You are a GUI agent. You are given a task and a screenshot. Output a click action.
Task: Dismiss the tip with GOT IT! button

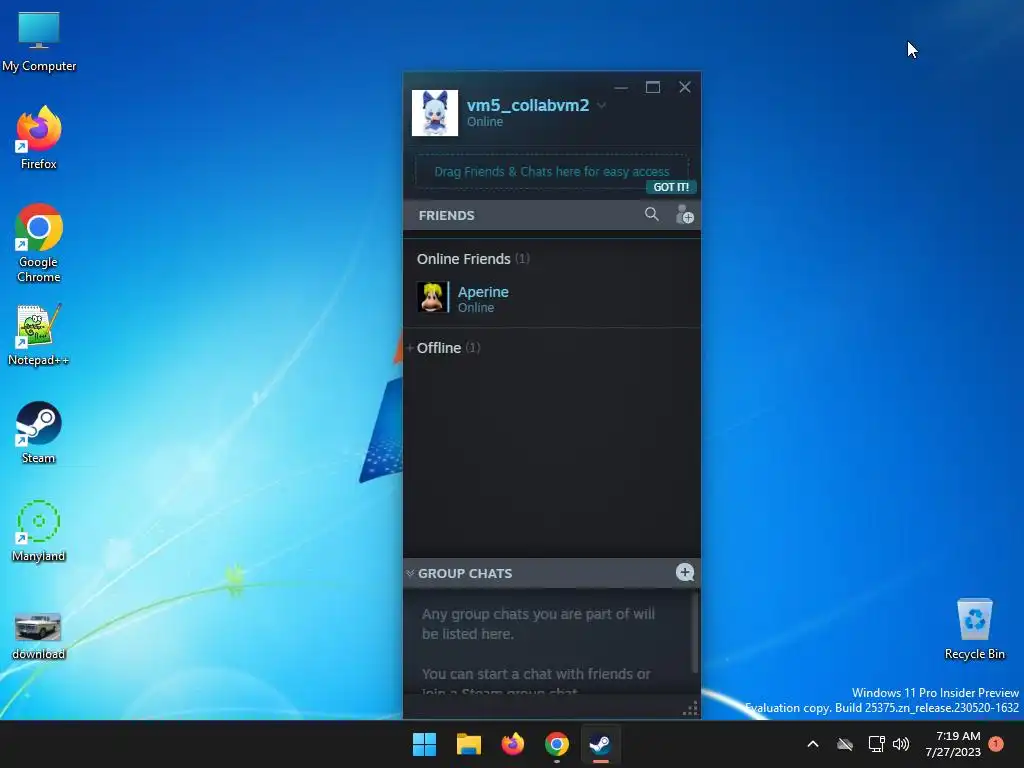click(671, 187)
